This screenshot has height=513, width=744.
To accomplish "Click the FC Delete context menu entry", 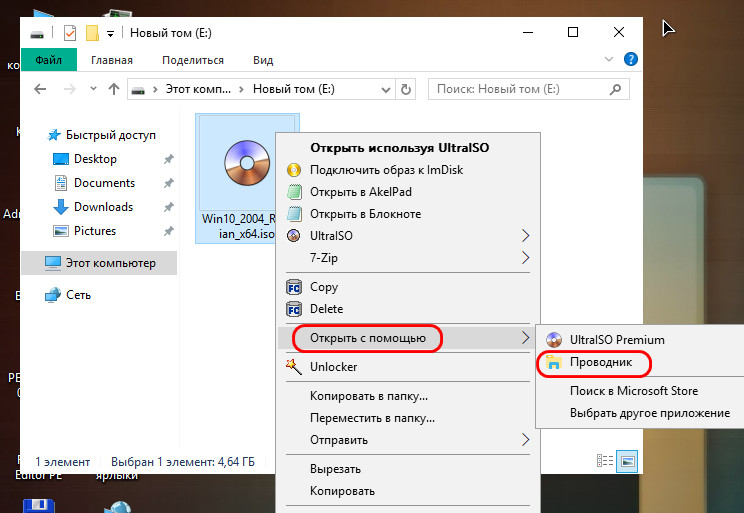I will click(x=408, y=309).
